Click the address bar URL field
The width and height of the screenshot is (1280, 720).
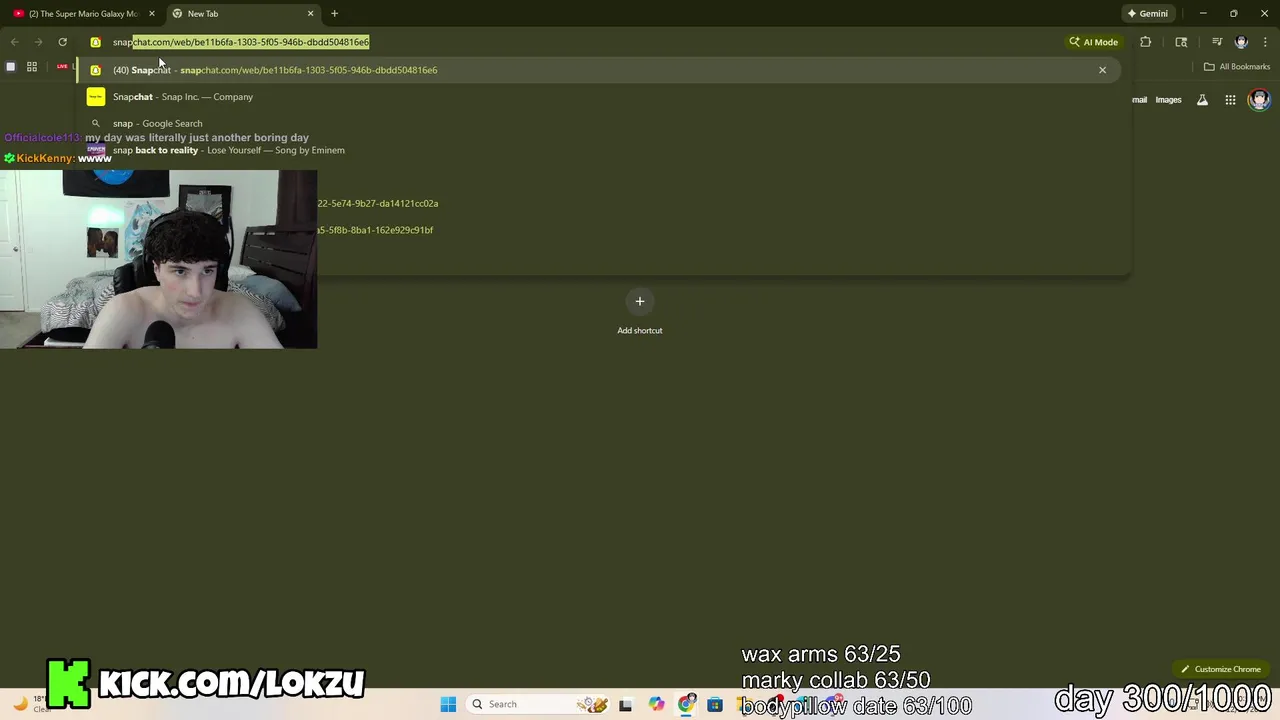[580, 42]
